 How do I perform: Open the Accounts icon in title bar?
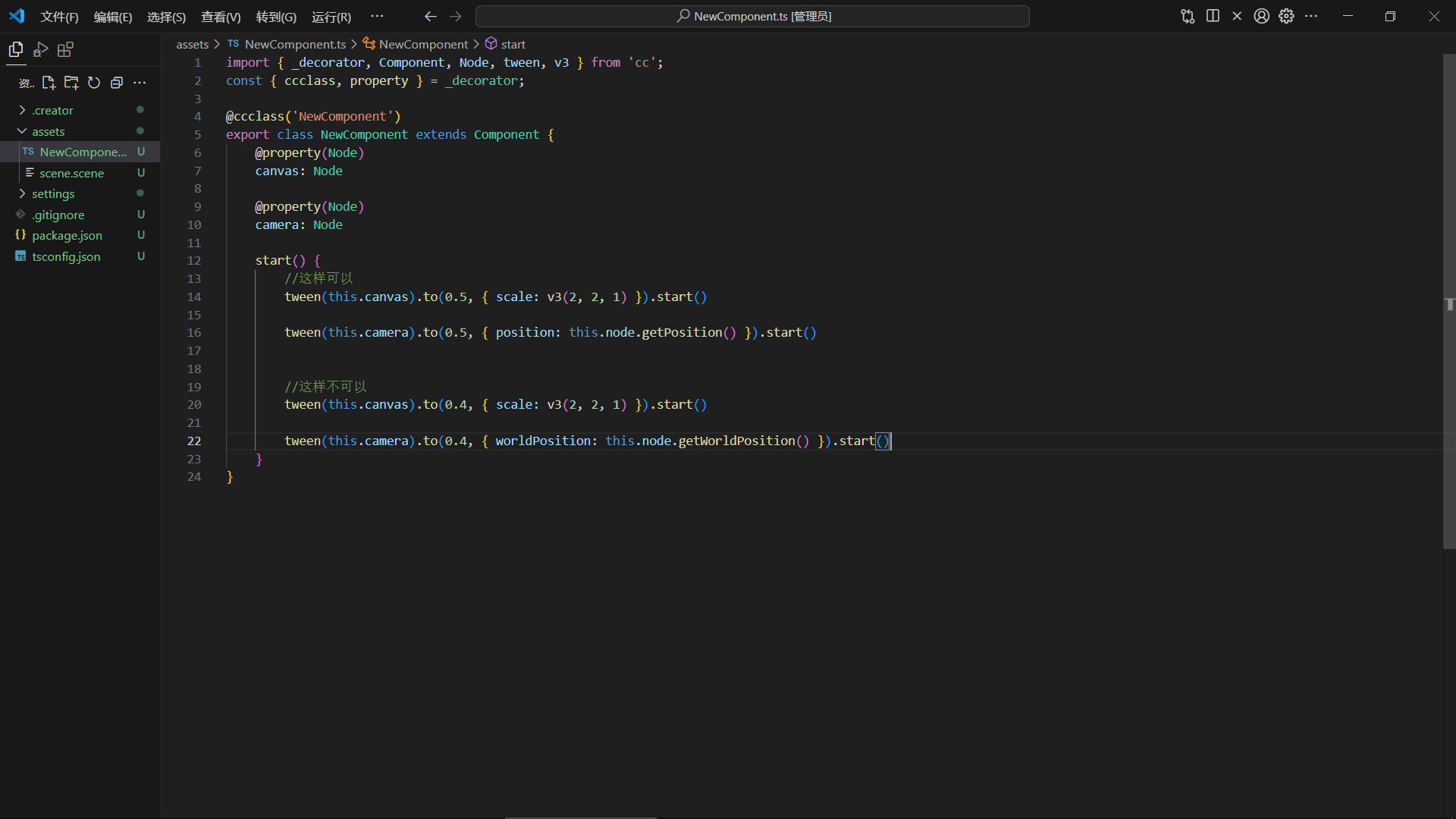tap(1261, 16)
